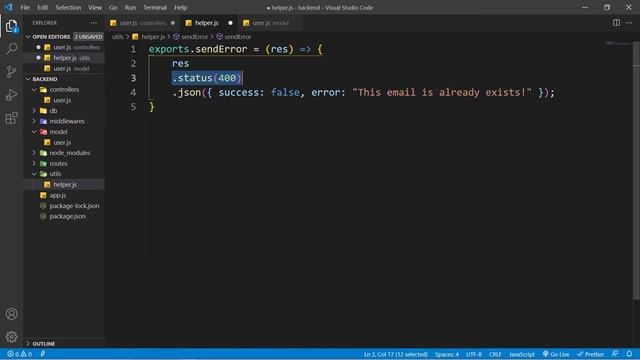Viewport: 640px width, 360px height.
Task: Click the Split Editor Right icon
Action: click(x=616, y=23)
